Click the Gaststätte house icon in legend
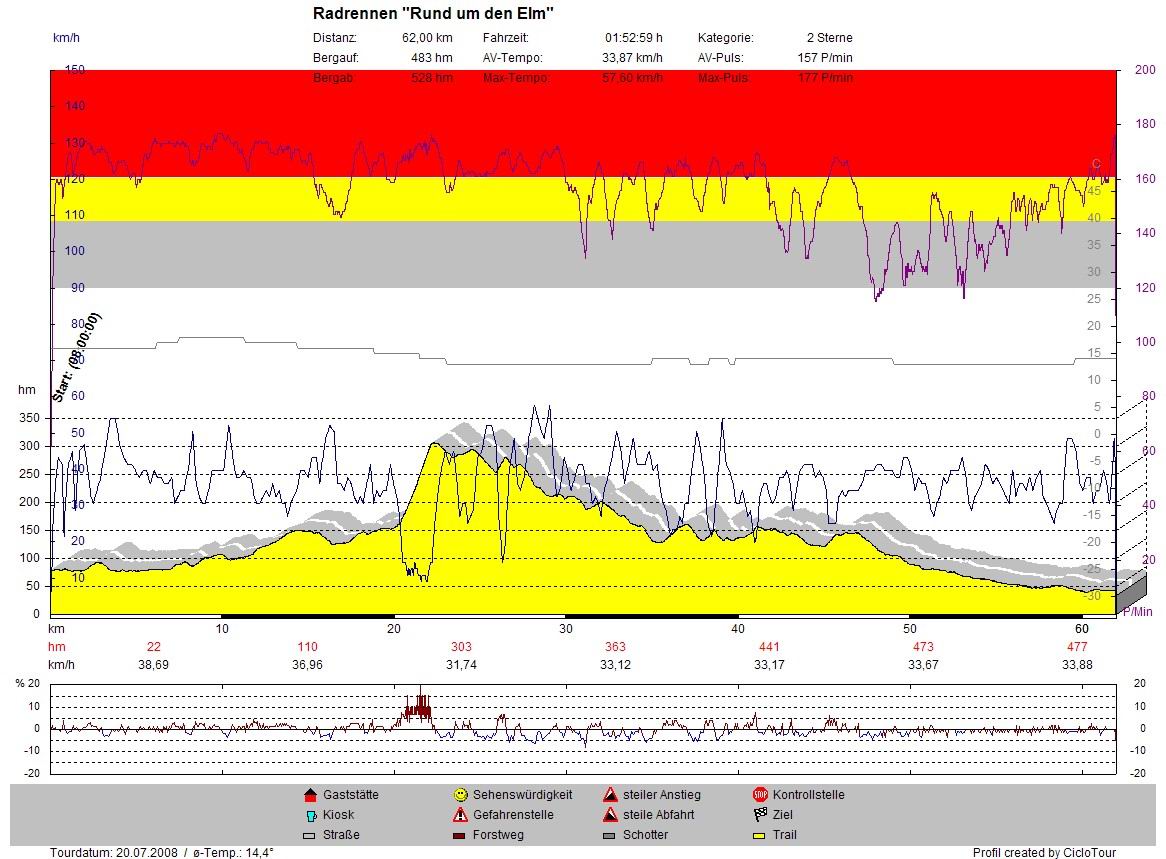 point(309,795)
